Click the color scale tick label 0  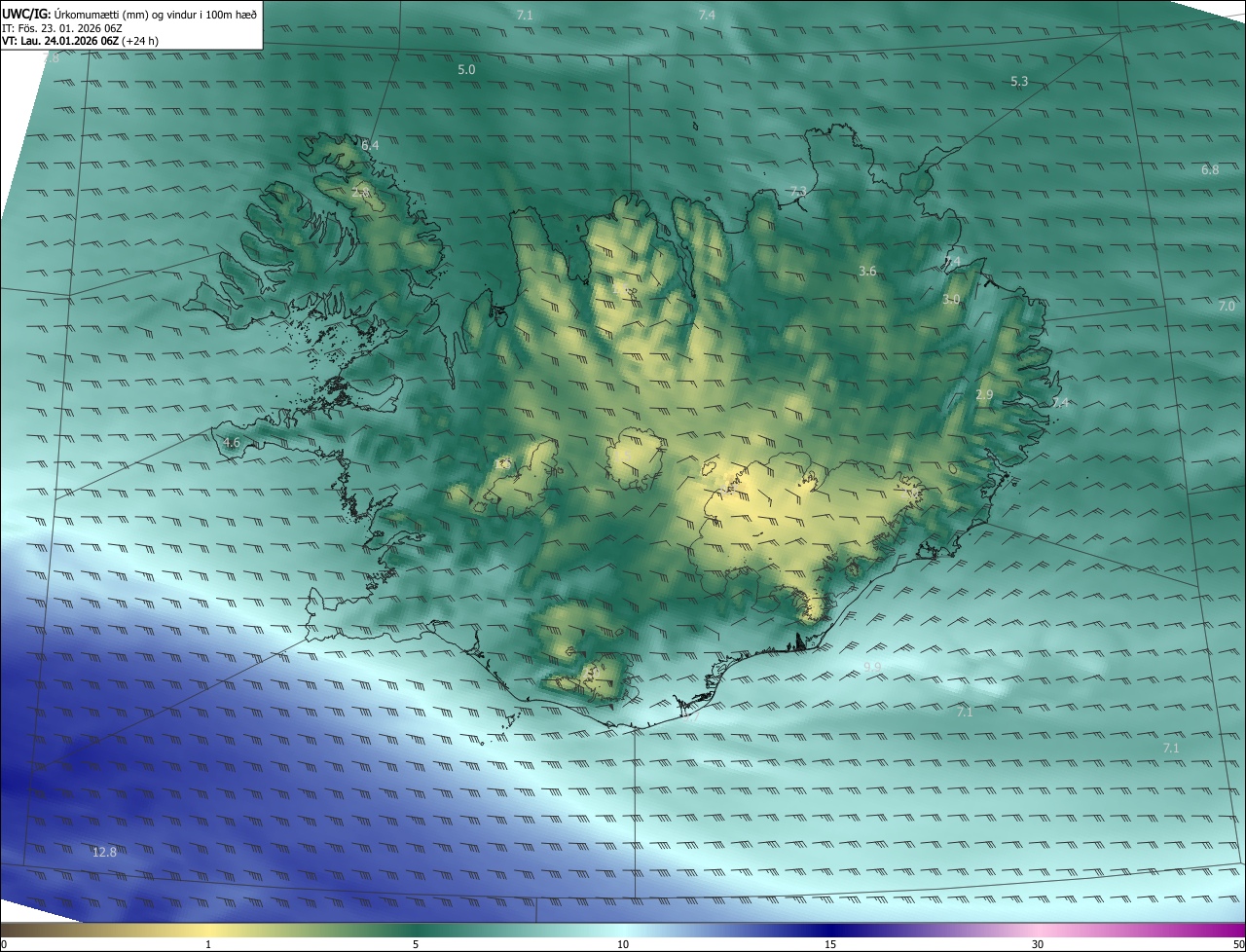[4, 944]
